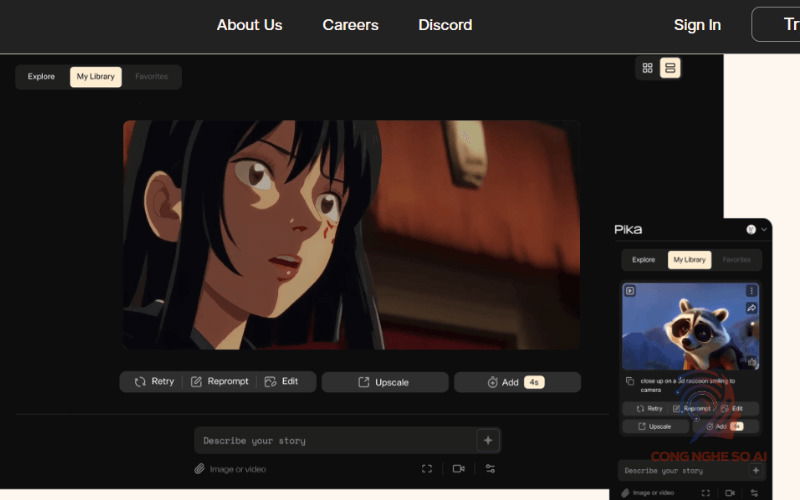This screenshot has width=800, height=500.
Task: Open the Favorites tab in the main panel
Action: pos(152,77)
